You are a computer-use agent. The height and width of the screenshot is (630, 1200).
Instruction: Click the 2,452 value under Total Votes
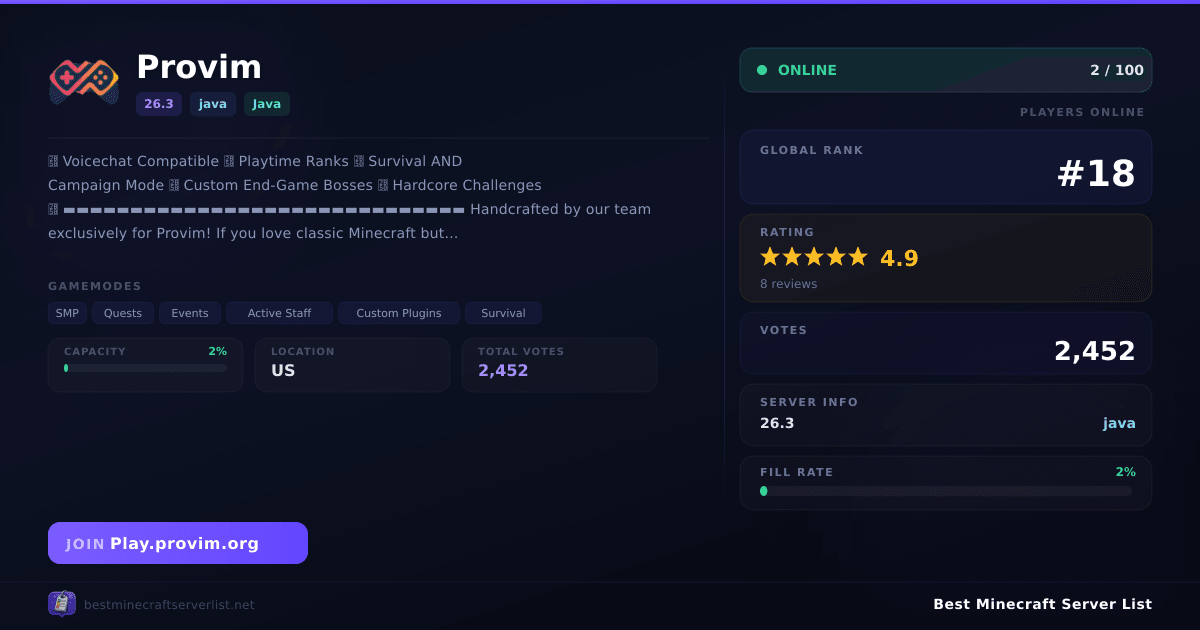pyautogui.click(x=503, y=370)
